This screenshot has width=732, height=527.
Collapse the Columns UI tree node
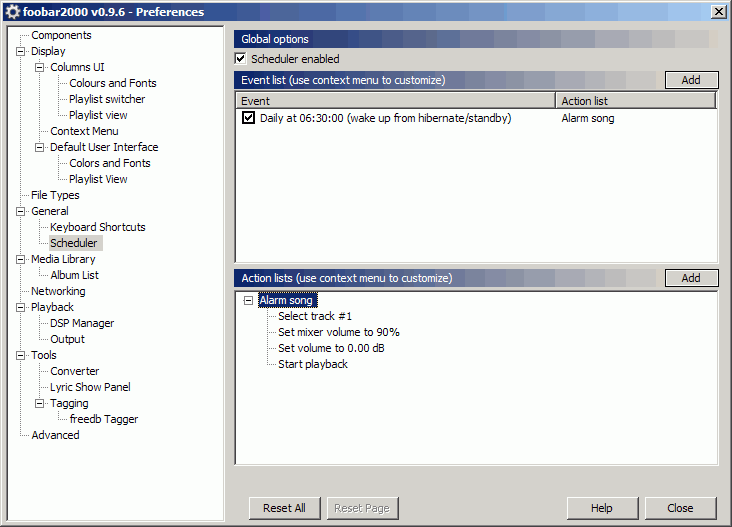(x=40, y=67)
